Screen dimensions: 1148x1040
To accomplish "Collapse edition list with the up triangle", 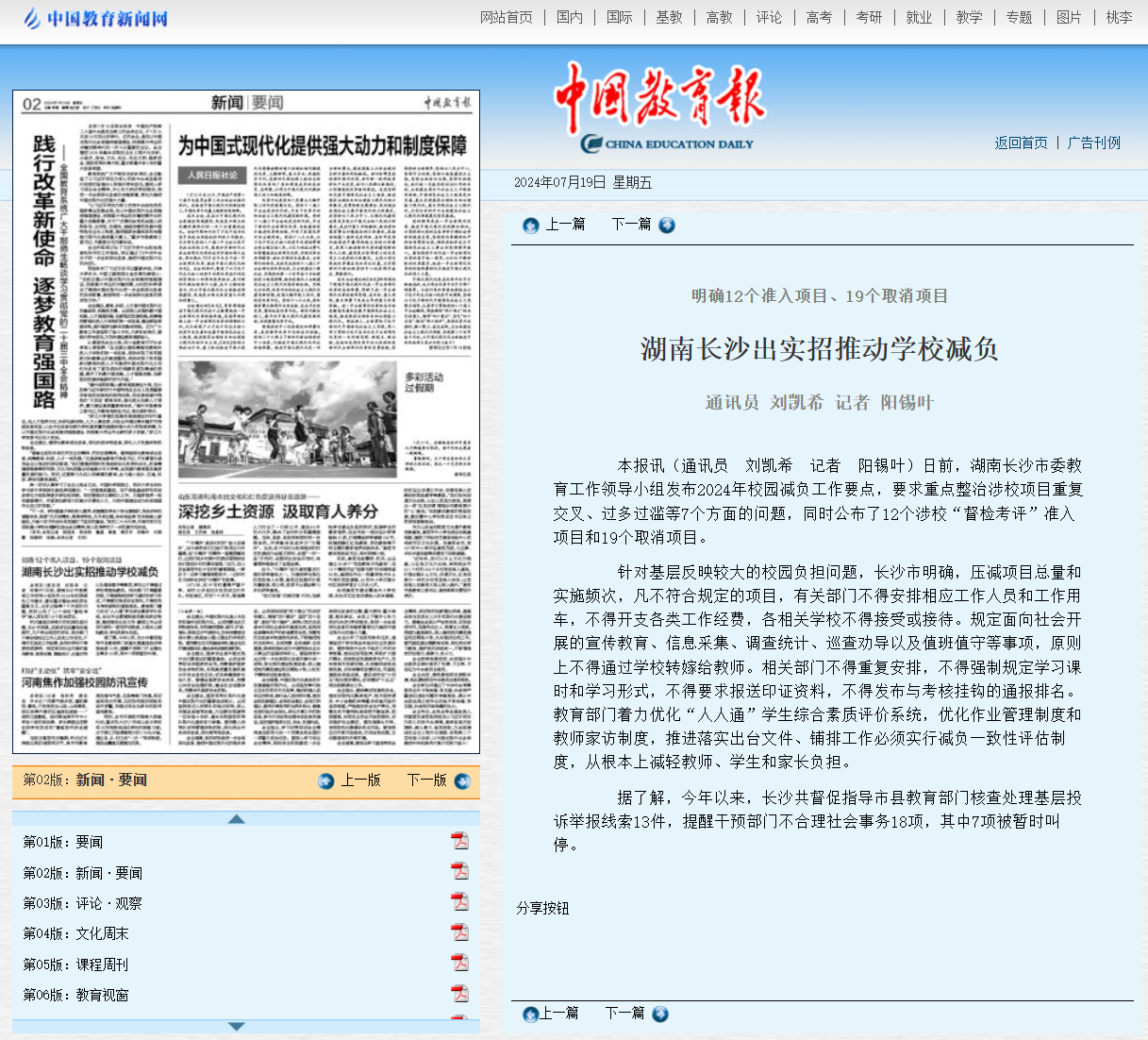I will pos(237,818).
